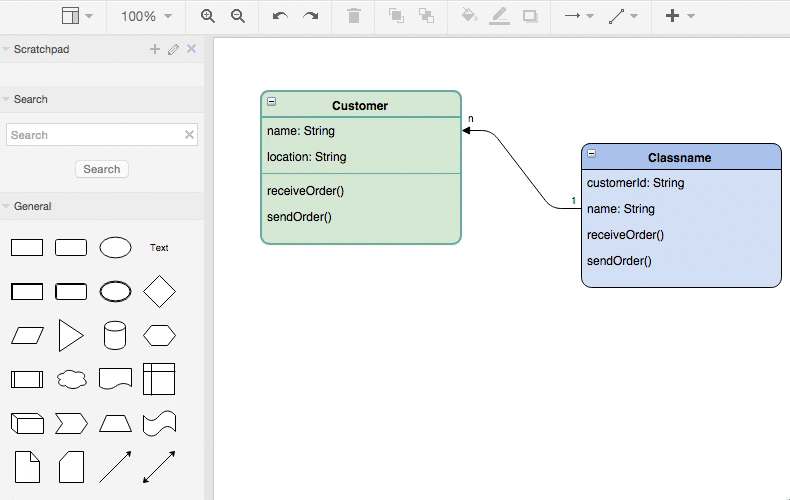
Task: Select the To Front arrange icon
Action: [396, 16]
